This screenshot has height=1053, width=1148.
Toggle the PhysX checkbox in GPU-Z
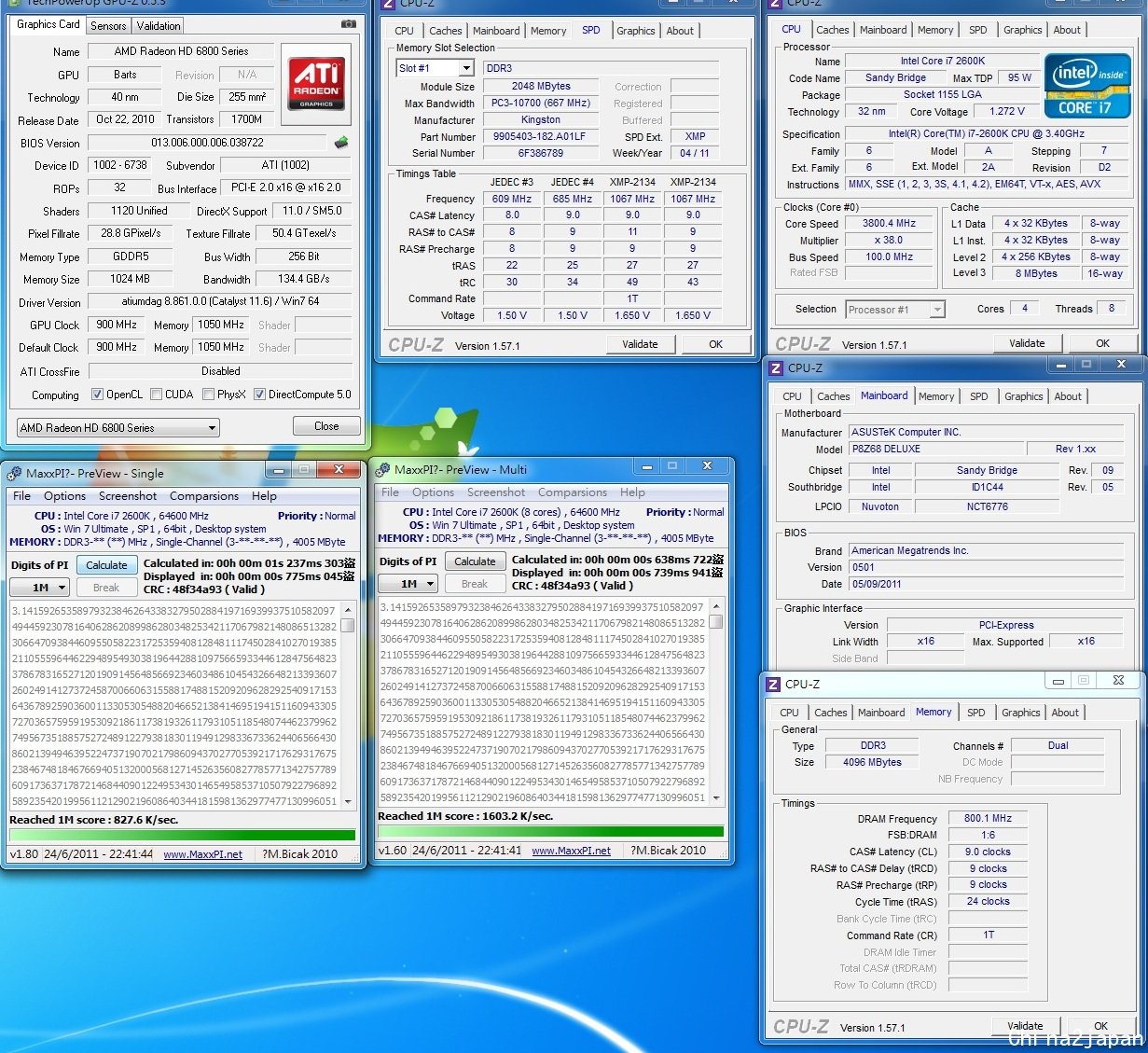[208, 395]
